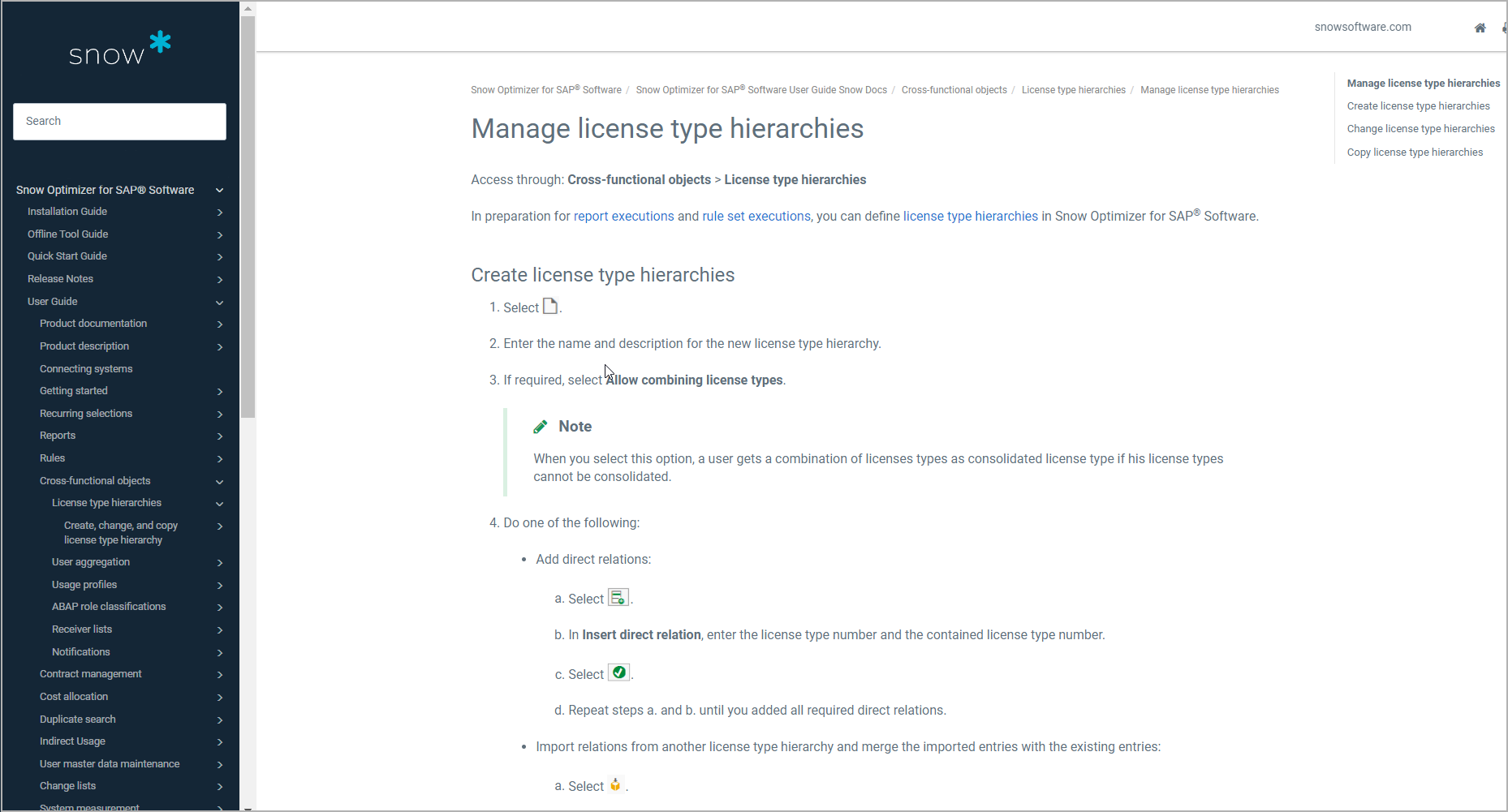1508x812 pixels.
Task: Open Indirect Usage sidebar item
Action: click(x=72, y=741)
